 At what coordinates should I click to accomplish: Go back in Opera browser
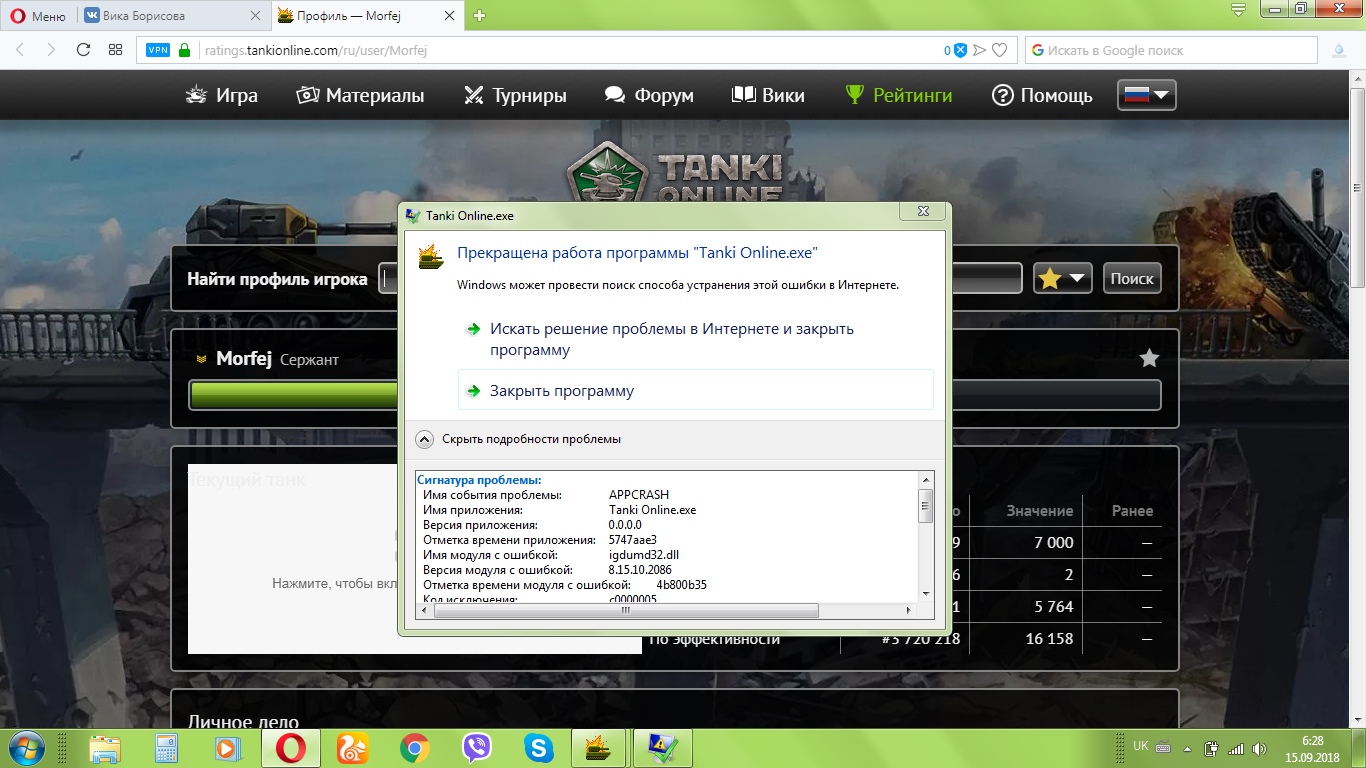coord(22,50)
